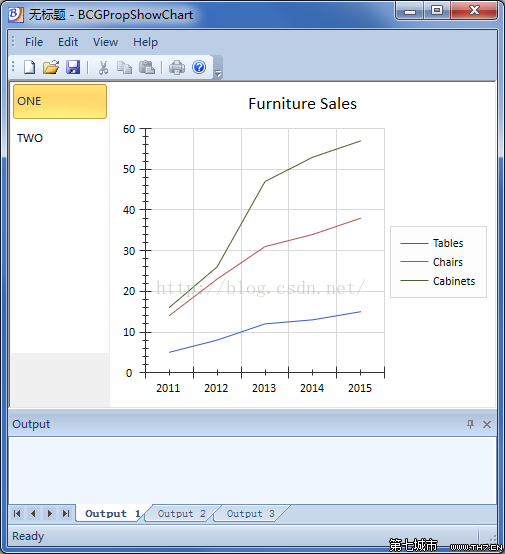Open About via the question mark icon
The image size is (505, 554).
click(x=199, y=67)
